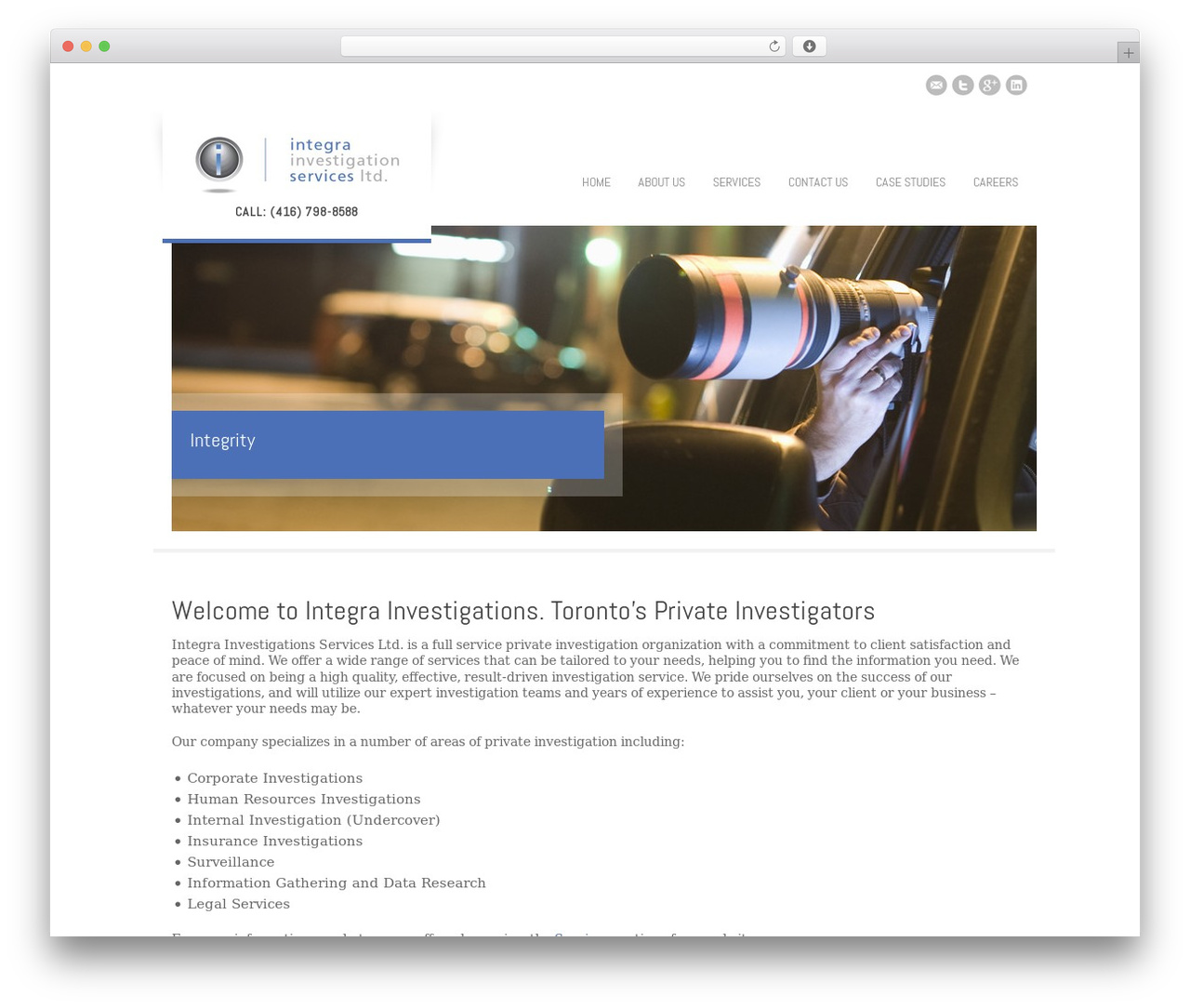
Task: Open the Contact Us menu item
Action: (x=818, y=182)
